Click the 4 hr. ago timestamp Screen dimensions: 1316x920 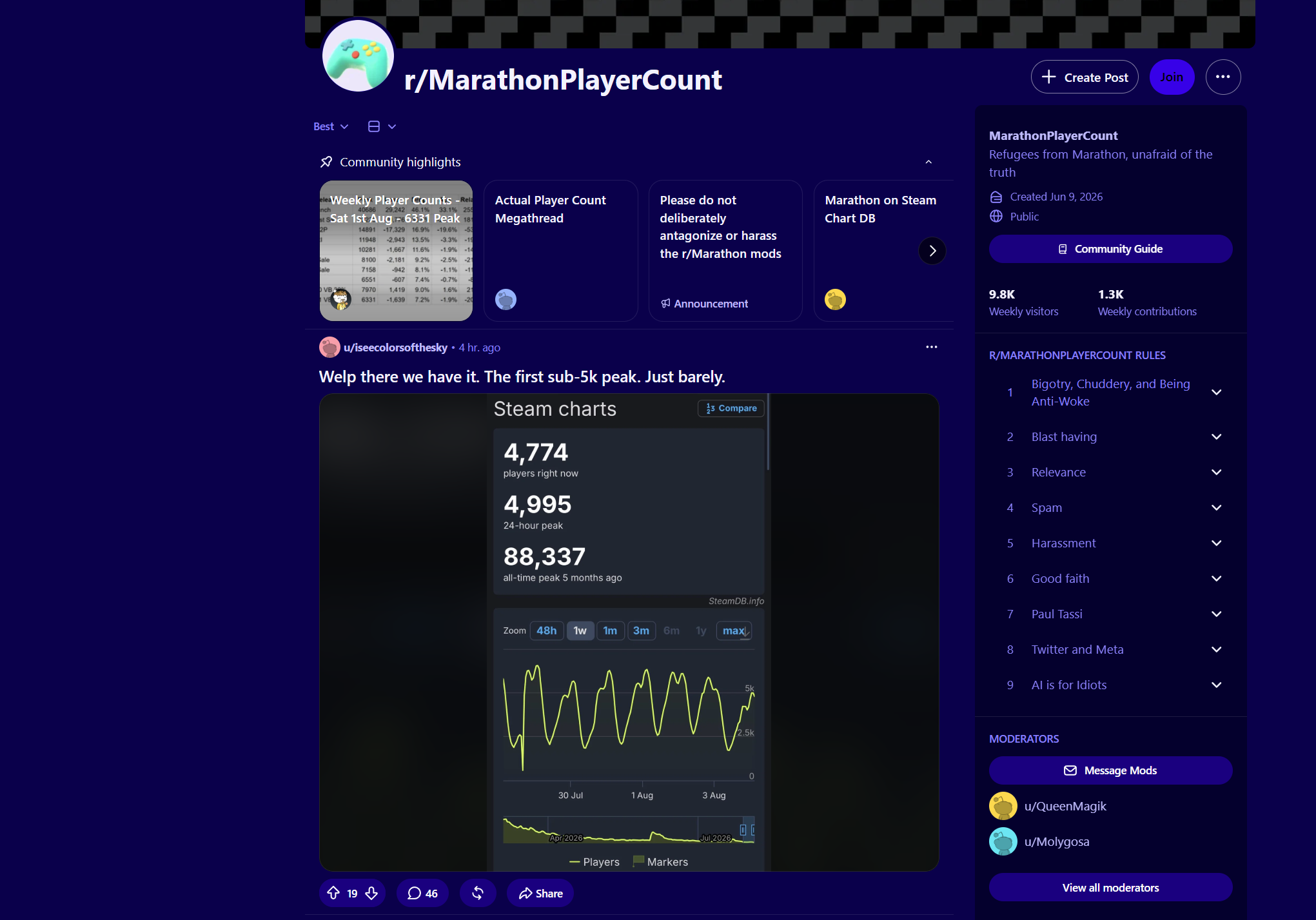point(480,347)
